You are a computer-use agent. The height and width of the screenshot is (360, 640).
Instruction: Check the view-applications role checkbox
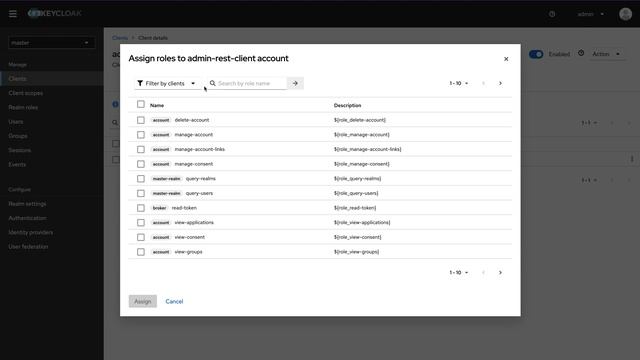(141, 223)
